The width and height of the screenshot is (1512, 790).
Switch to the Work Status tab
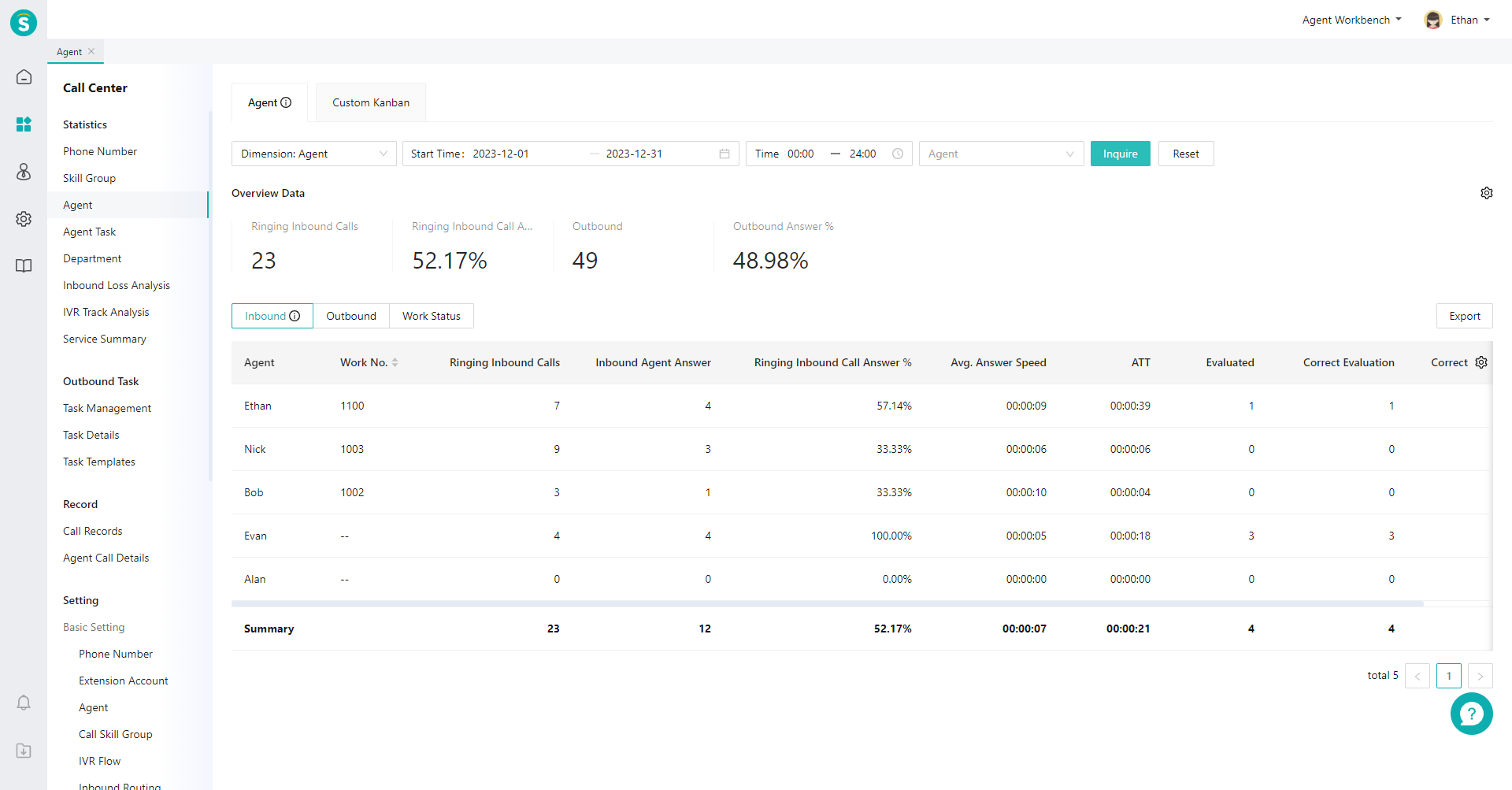(x=432, y=316)
